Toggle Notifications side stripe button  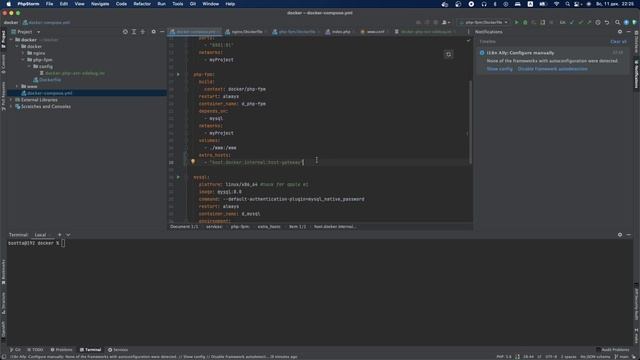pyautogui.click(x=636, y=75)
